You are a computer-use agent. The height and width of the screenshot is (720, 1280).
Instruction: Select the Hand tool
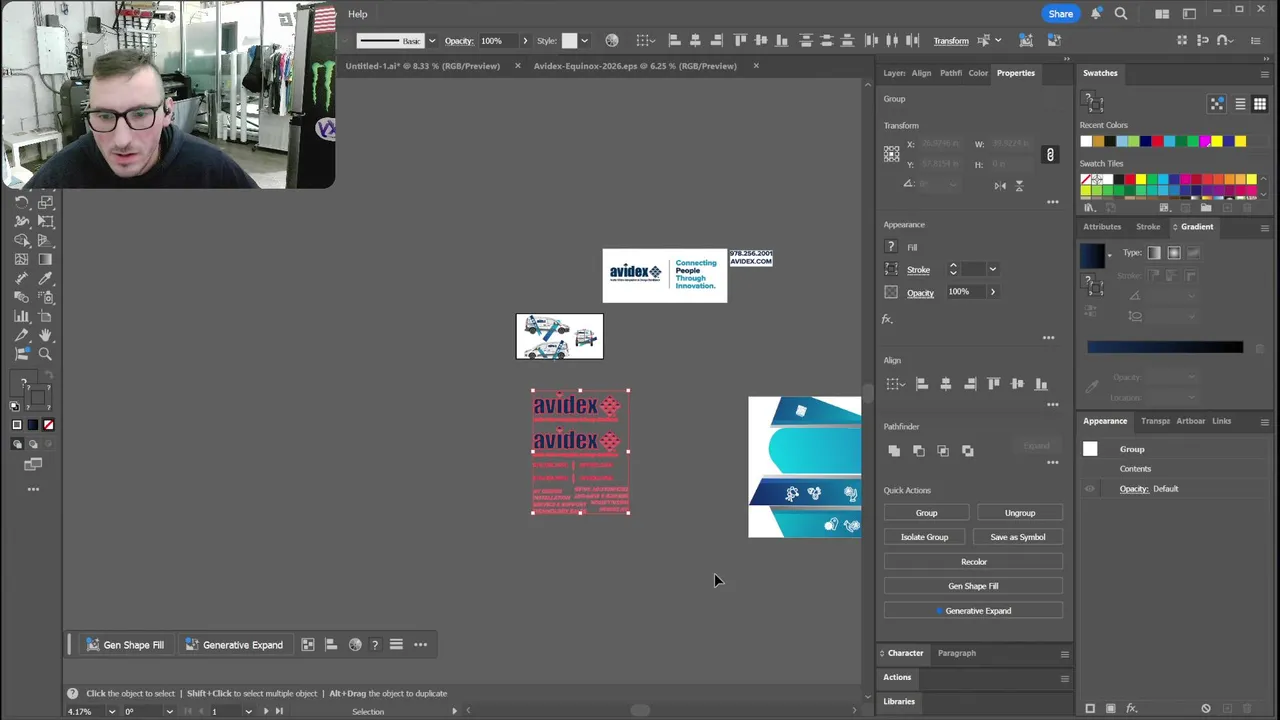coord(45,336)
